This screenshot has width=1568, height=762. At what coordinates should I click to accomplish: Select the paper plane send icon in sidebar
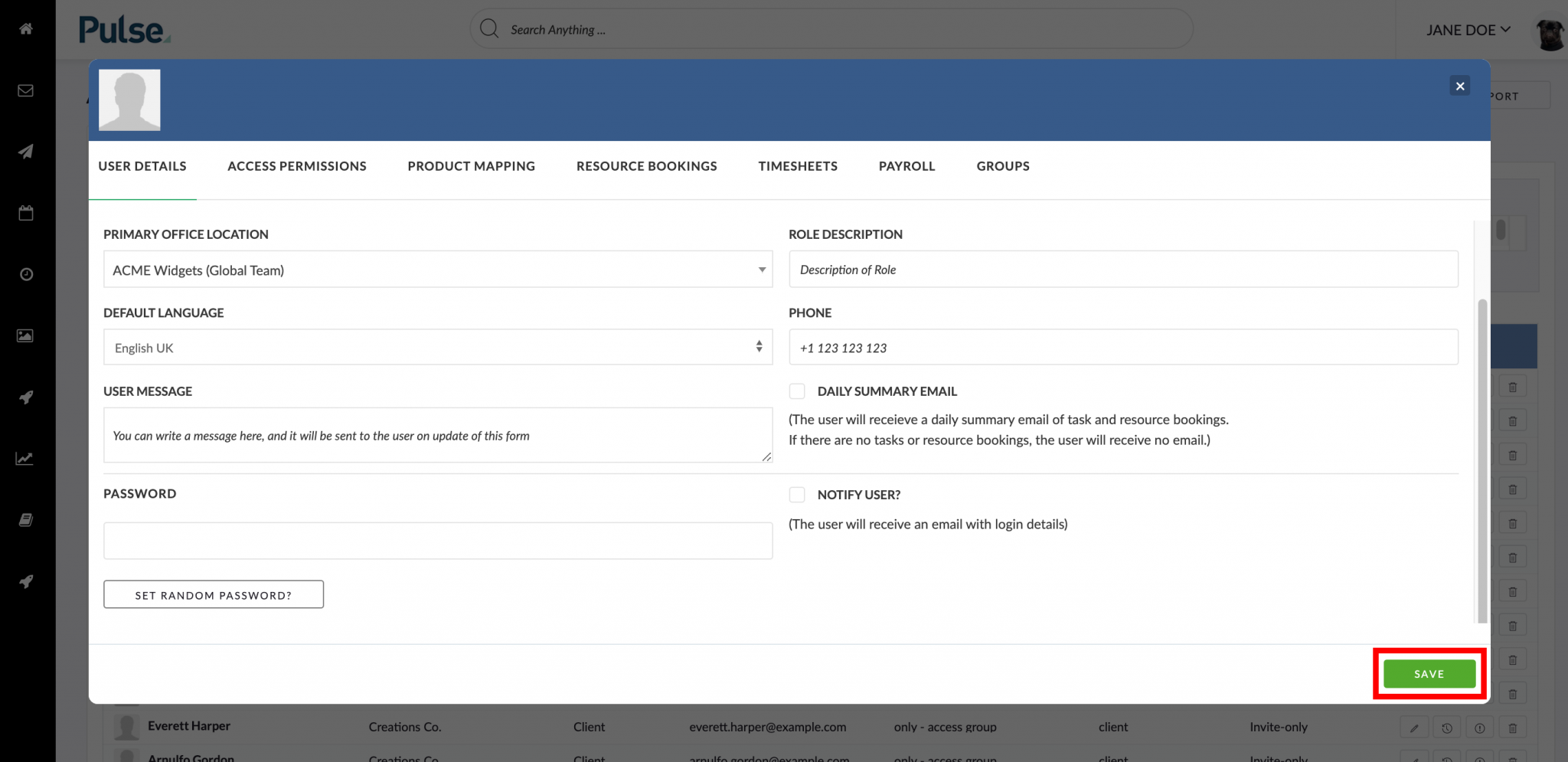pyautogui.click(x=25, y=151)
